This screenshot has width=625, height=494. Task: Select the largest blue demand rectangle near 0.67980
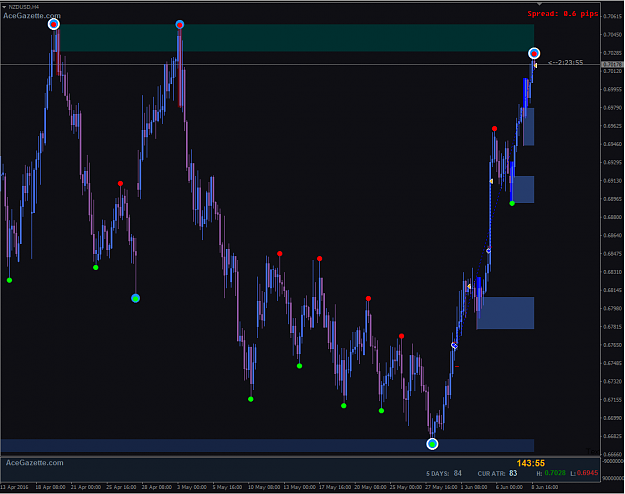point(505,313)
